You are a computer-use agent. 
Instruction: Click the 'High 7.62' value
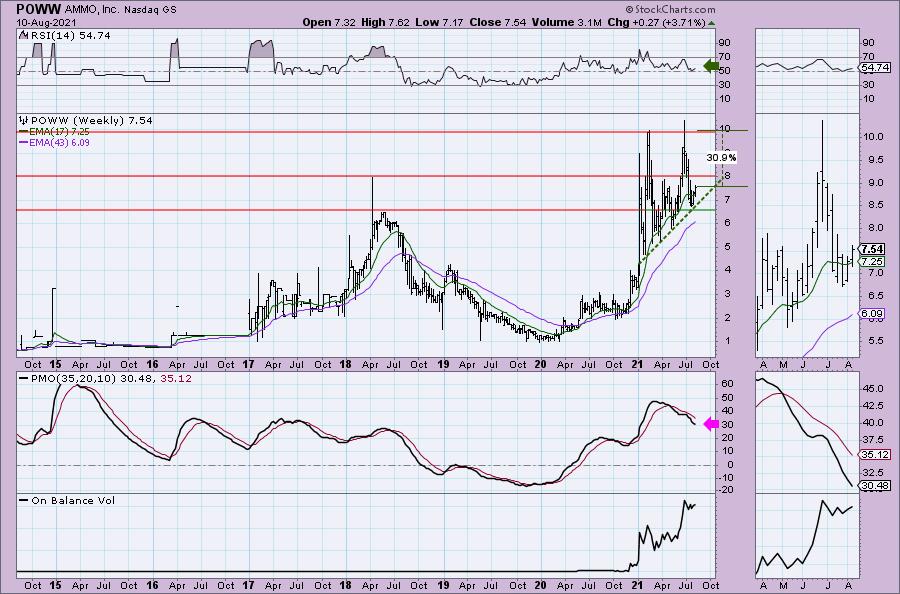(385, 22)
